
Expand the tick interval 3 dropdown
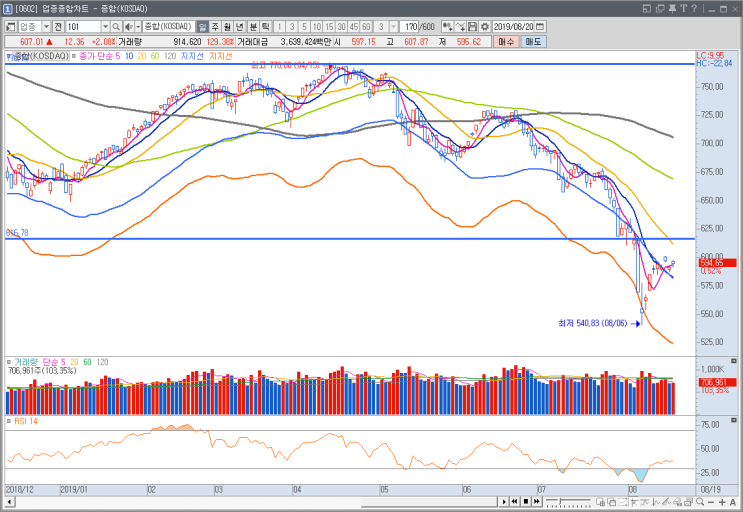pyautogui.click(x=393, y=27)
